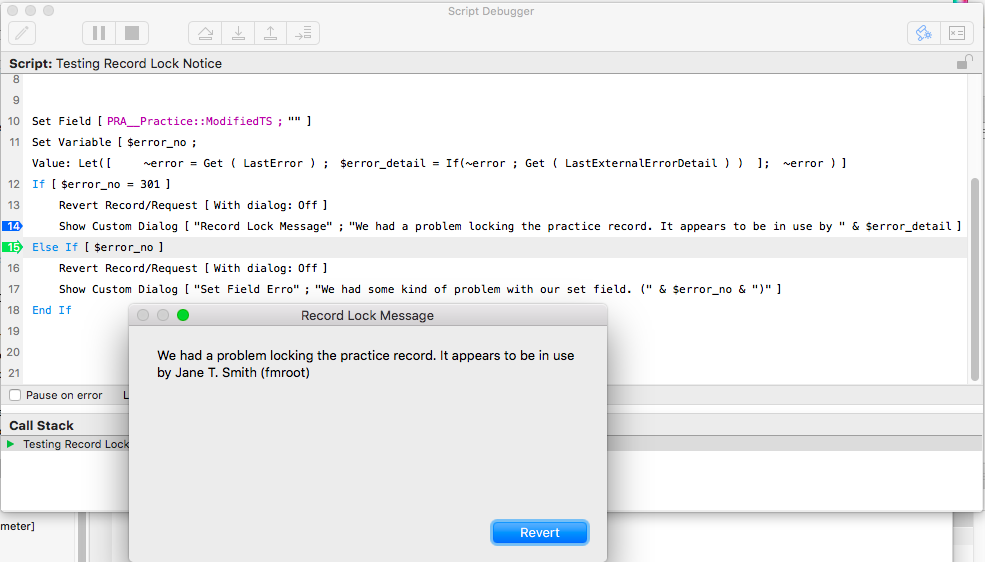Pause script execution in the debugger
Viewport: 985px width, 562px height.
(99, 33)
